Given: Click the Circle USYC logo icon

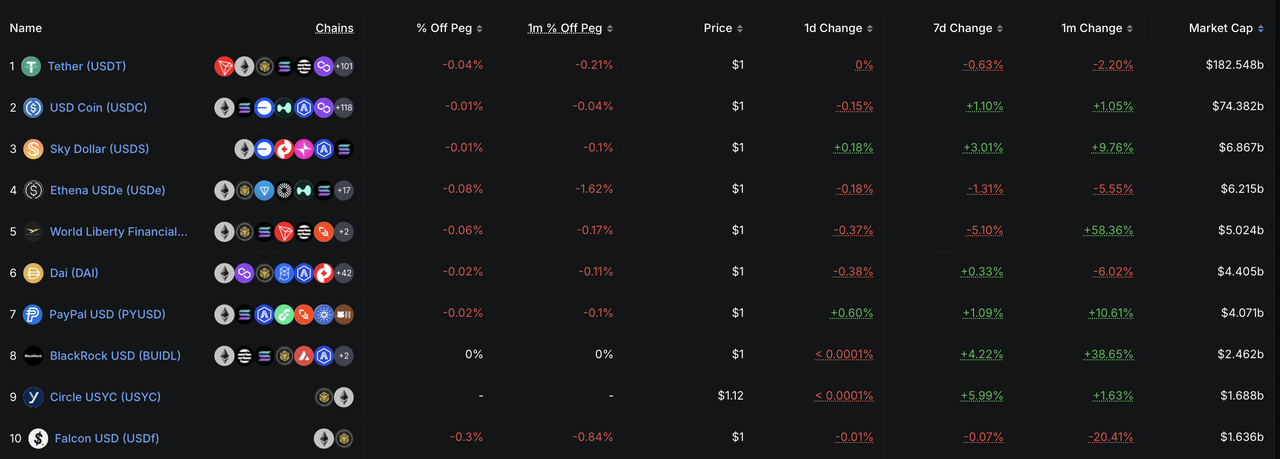Looking at the screenshot, I should pos(33,397).
